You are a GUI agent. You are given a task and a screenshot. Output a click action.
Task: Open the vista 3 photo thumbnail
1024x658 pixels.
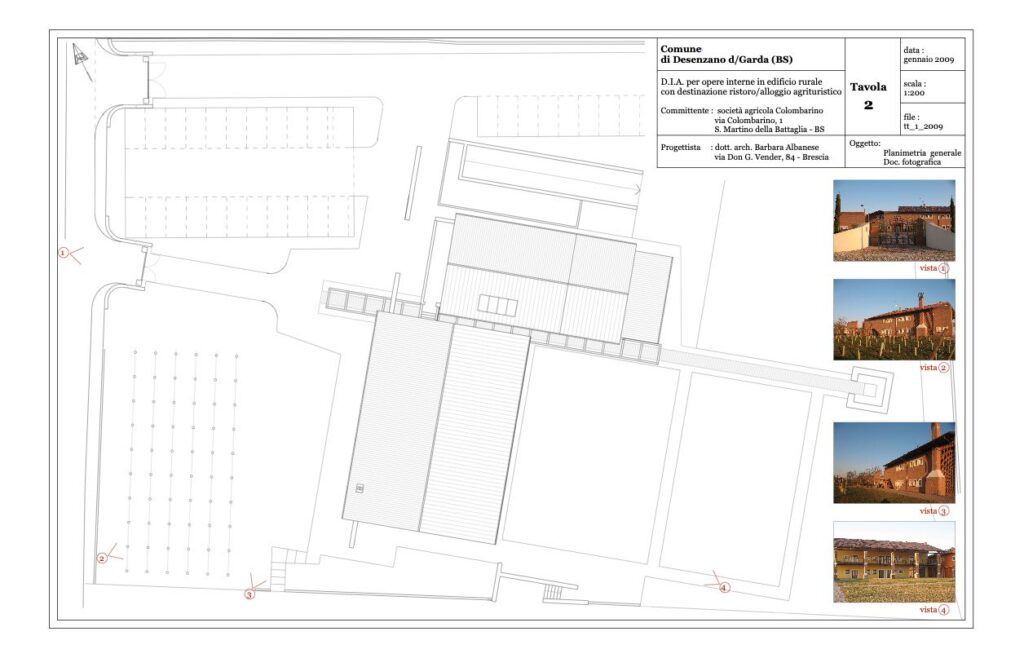coord(894,463)
